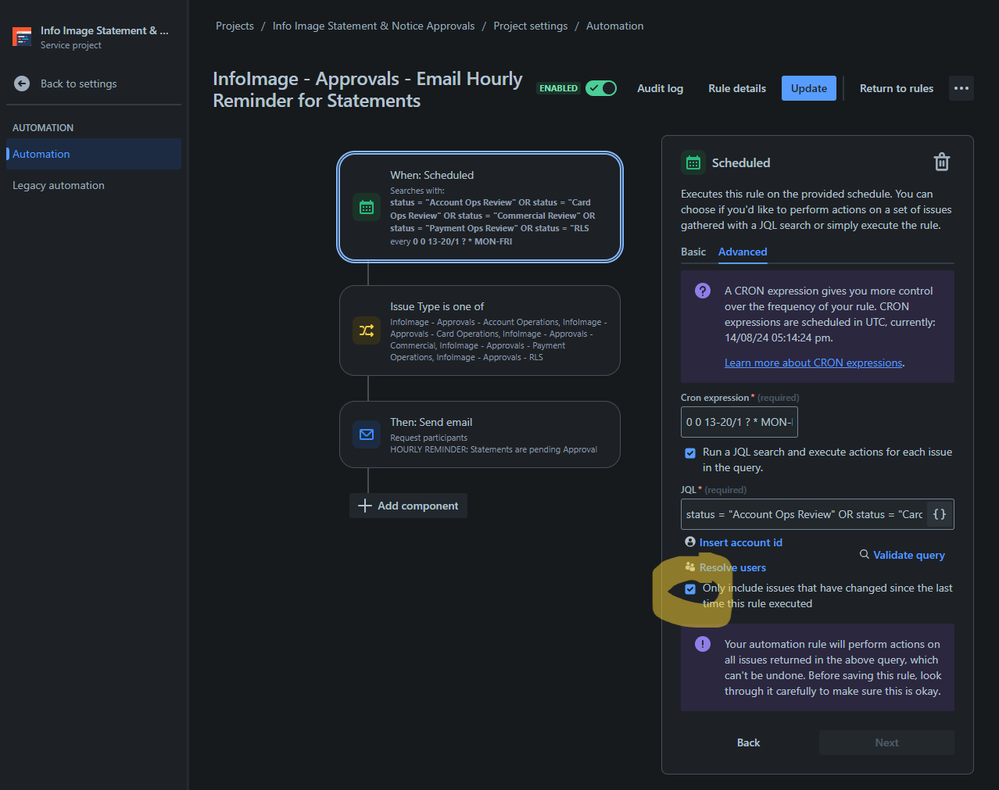Click the Insert account id link
The image size is (999, 790).
click(740, 542)
